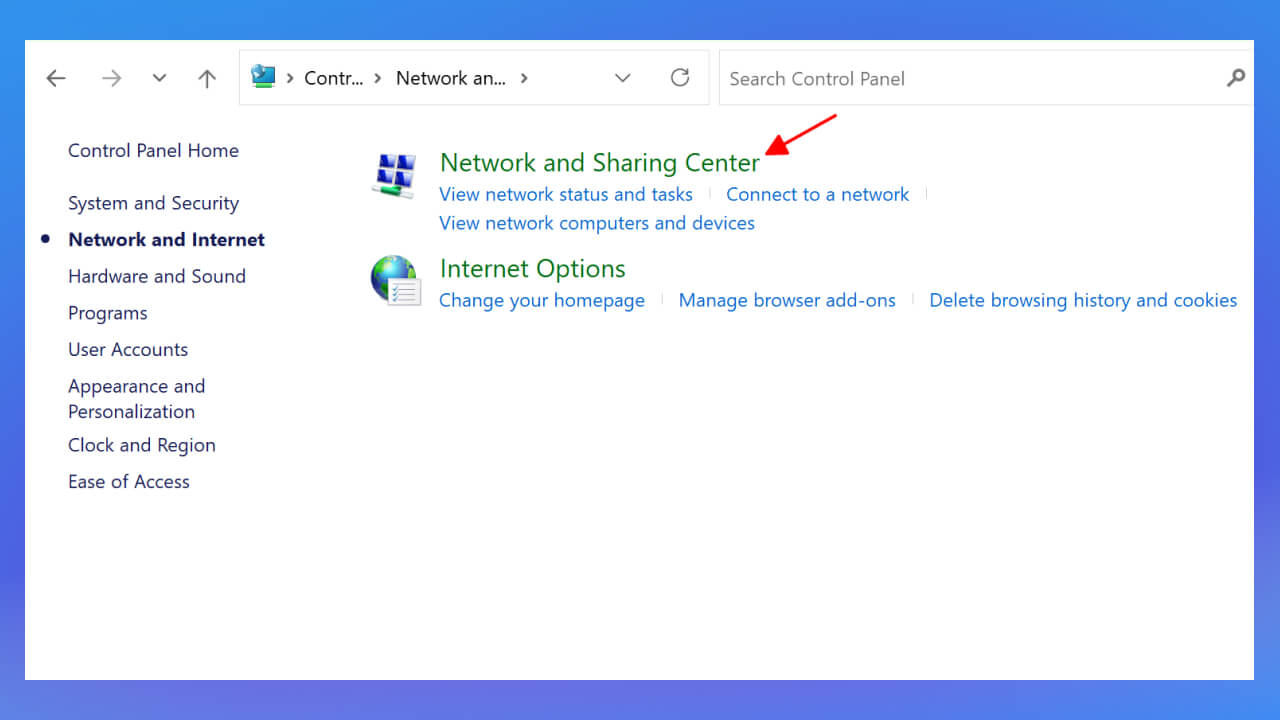This screenshot has width=1280, height=720.
Task: Expand root chevron before 'Contr...' breadcrumb
Action: click(x=290, y=78)
